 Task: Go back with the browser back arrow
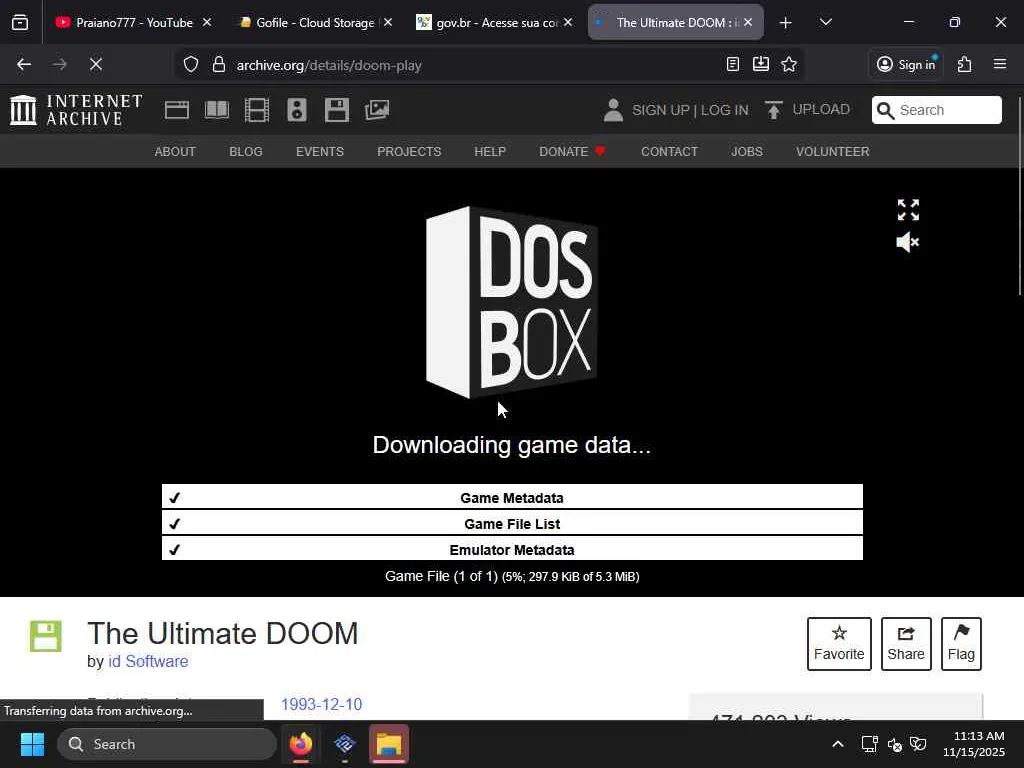point(24,64)
